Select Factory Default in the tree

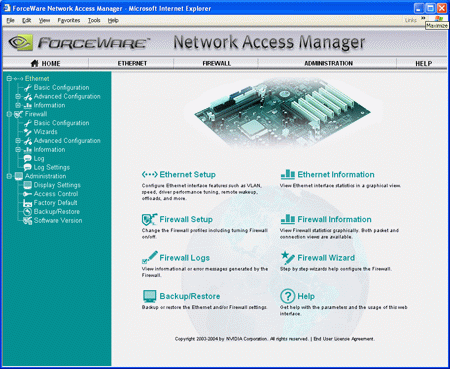[x=55, y=203]
